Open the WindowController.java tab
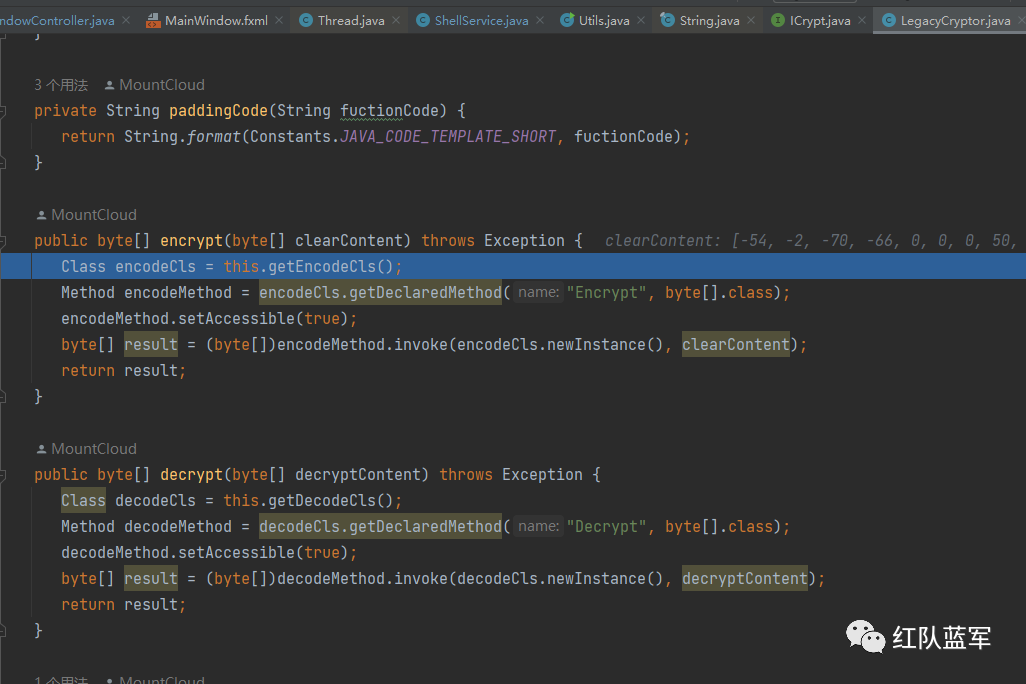This screenshot has height=684, width=1026. [x=57, y=20]
